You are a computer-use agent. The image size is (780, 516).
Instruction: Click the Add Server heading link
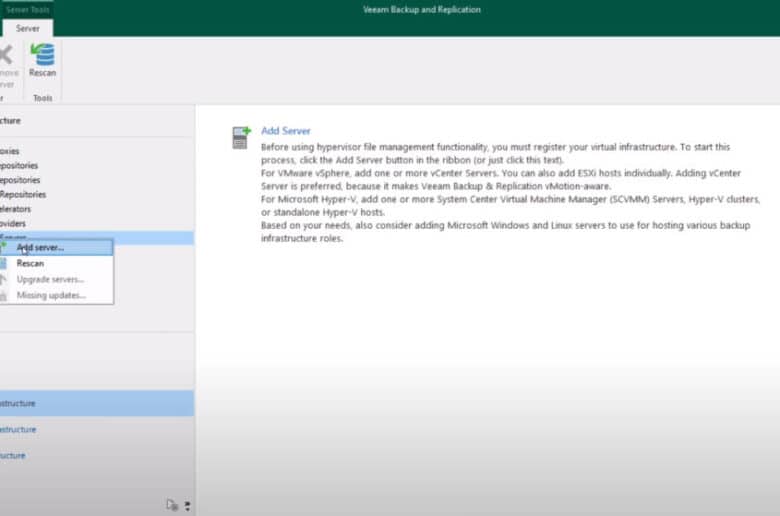tap(286, 131)
